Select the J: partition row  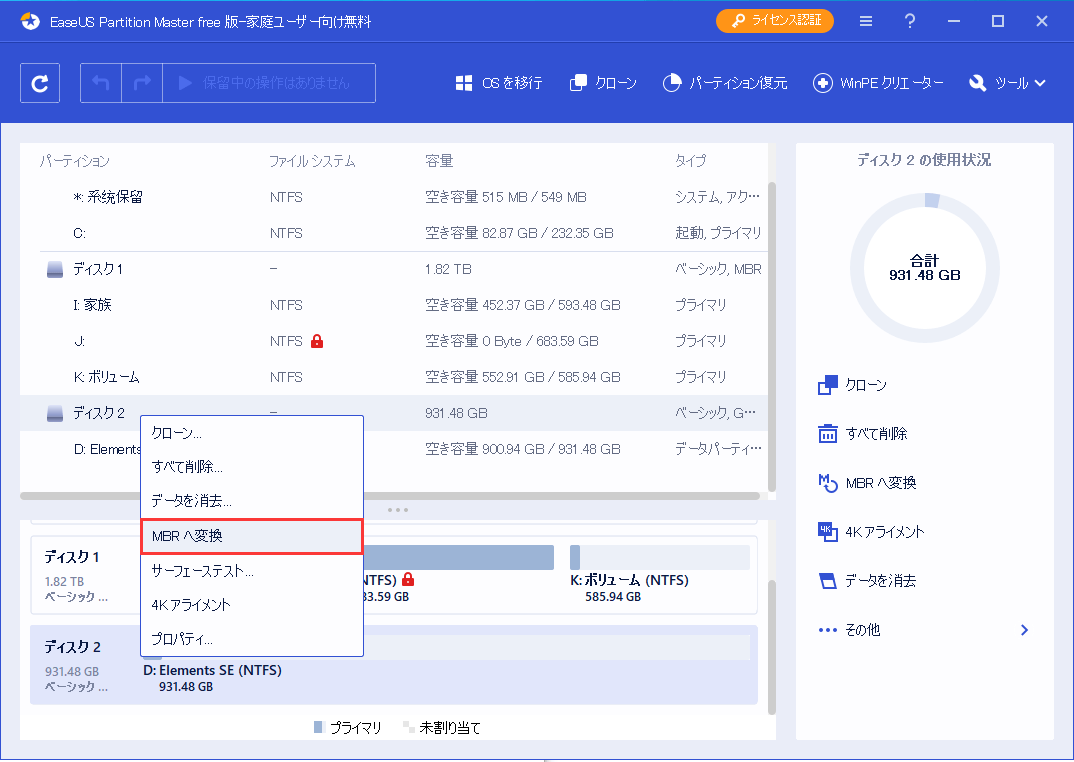click(394, 341)
